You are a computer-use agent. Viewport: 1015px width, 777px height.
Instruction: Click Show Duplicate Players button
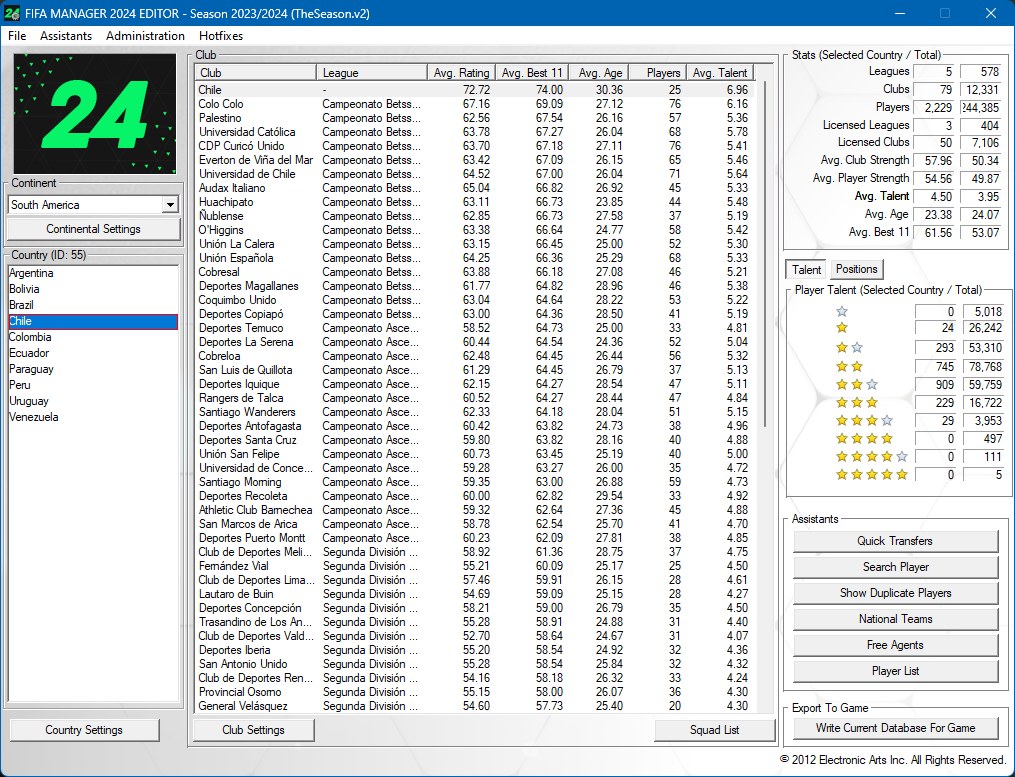895,592
